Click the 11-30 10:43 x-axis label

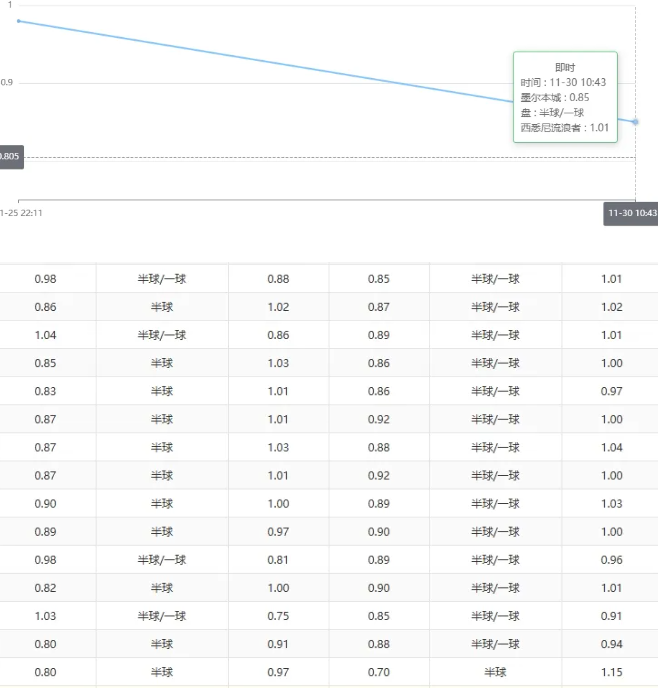[632, 213]
